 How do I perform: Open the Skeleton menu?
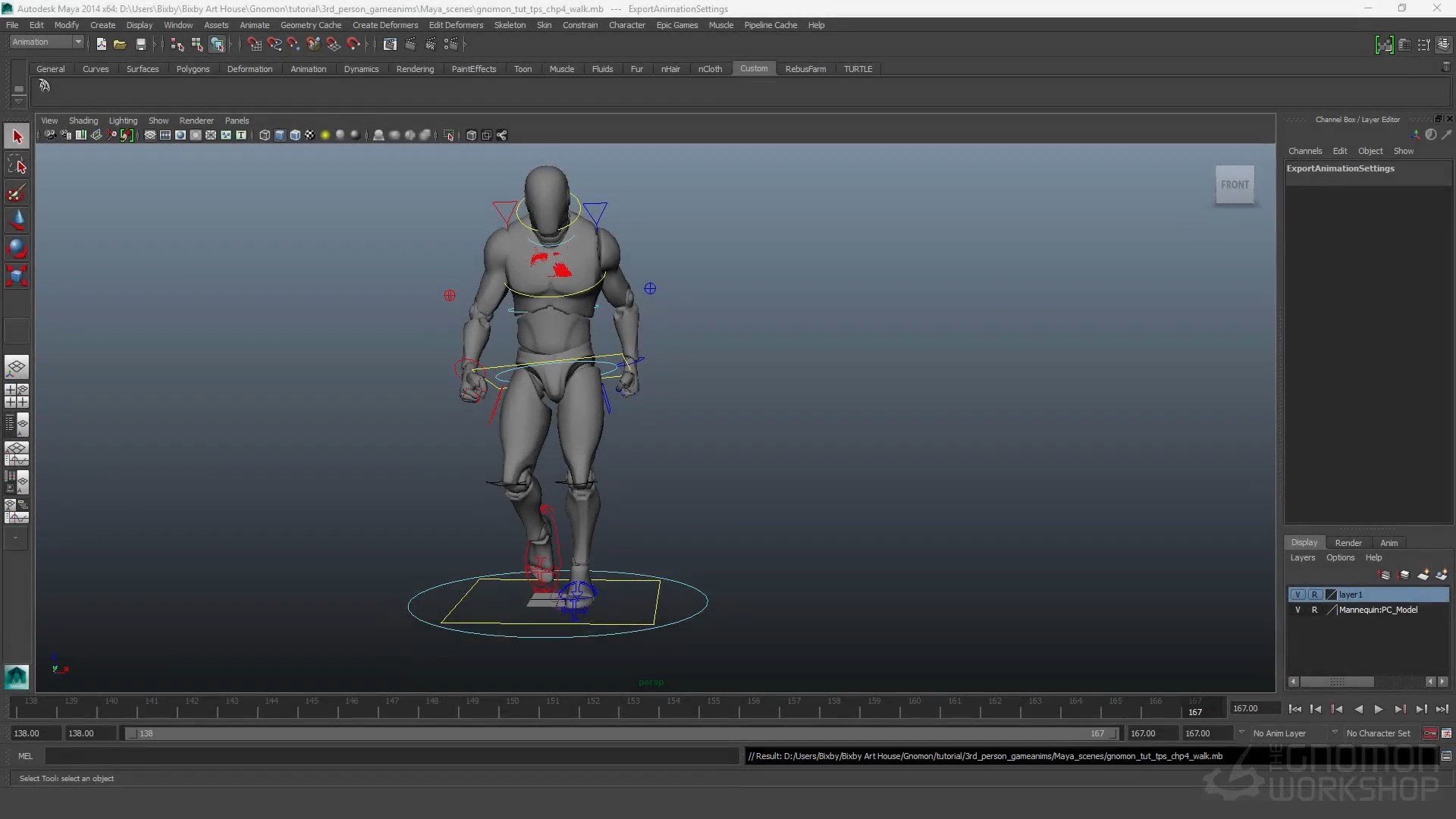(x=510, y=25)
